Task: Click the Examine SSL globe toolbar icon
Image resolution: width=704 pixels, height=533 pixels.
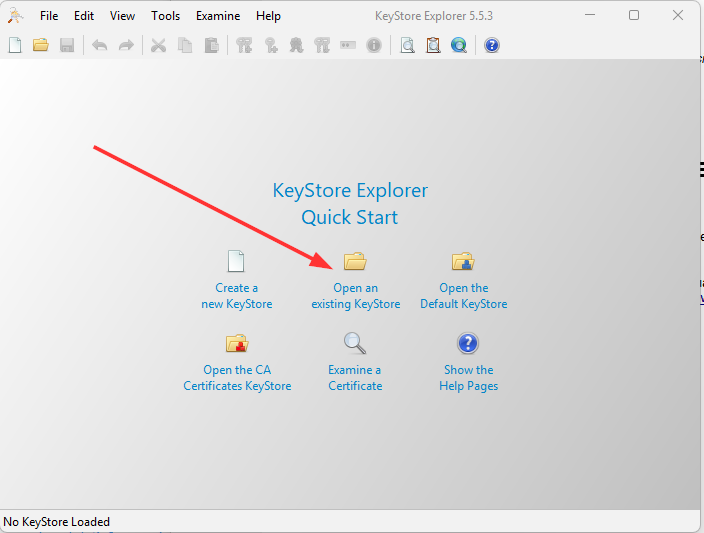Action: click(x=459, y=45)
